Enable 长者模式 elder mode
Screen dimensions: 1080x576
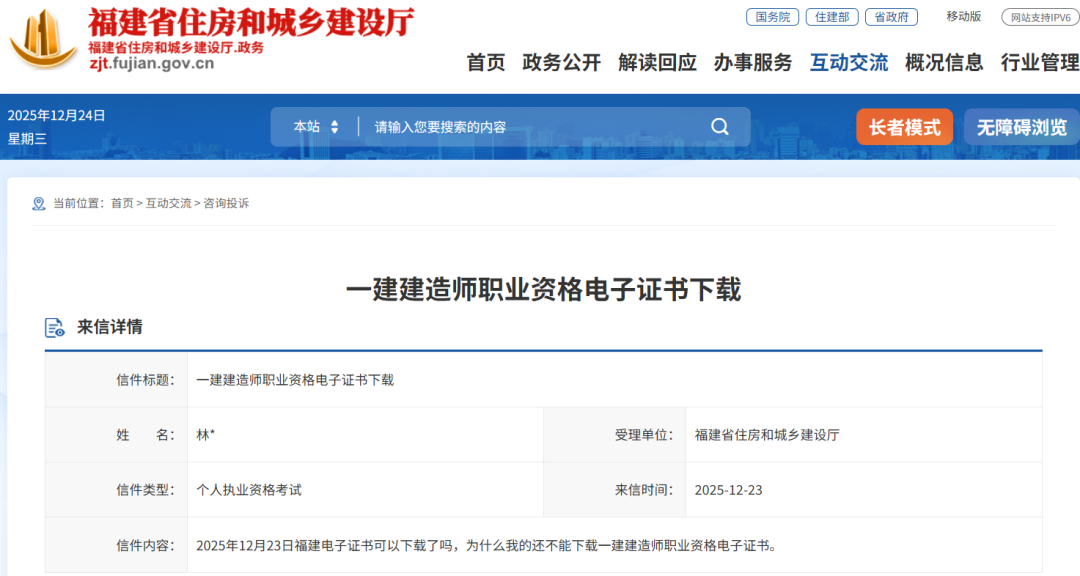point(904,127)
